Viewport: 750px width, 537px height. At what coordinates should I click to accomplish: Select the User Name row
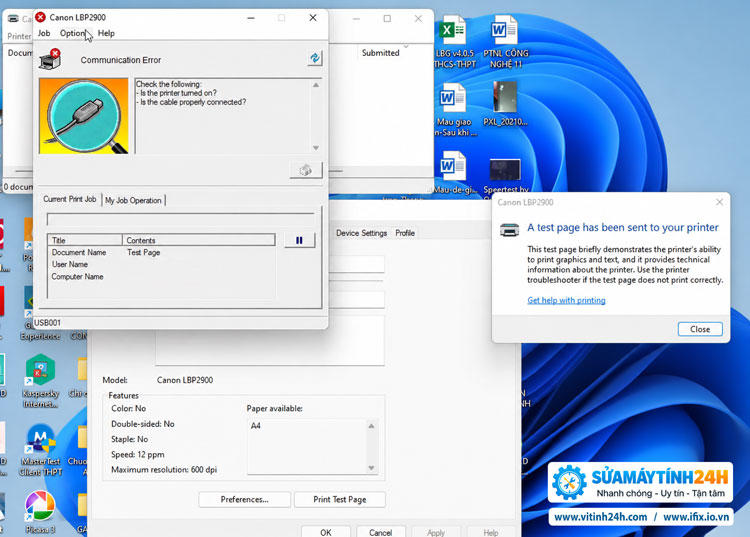pyautogui.click(x=161, y=264)
